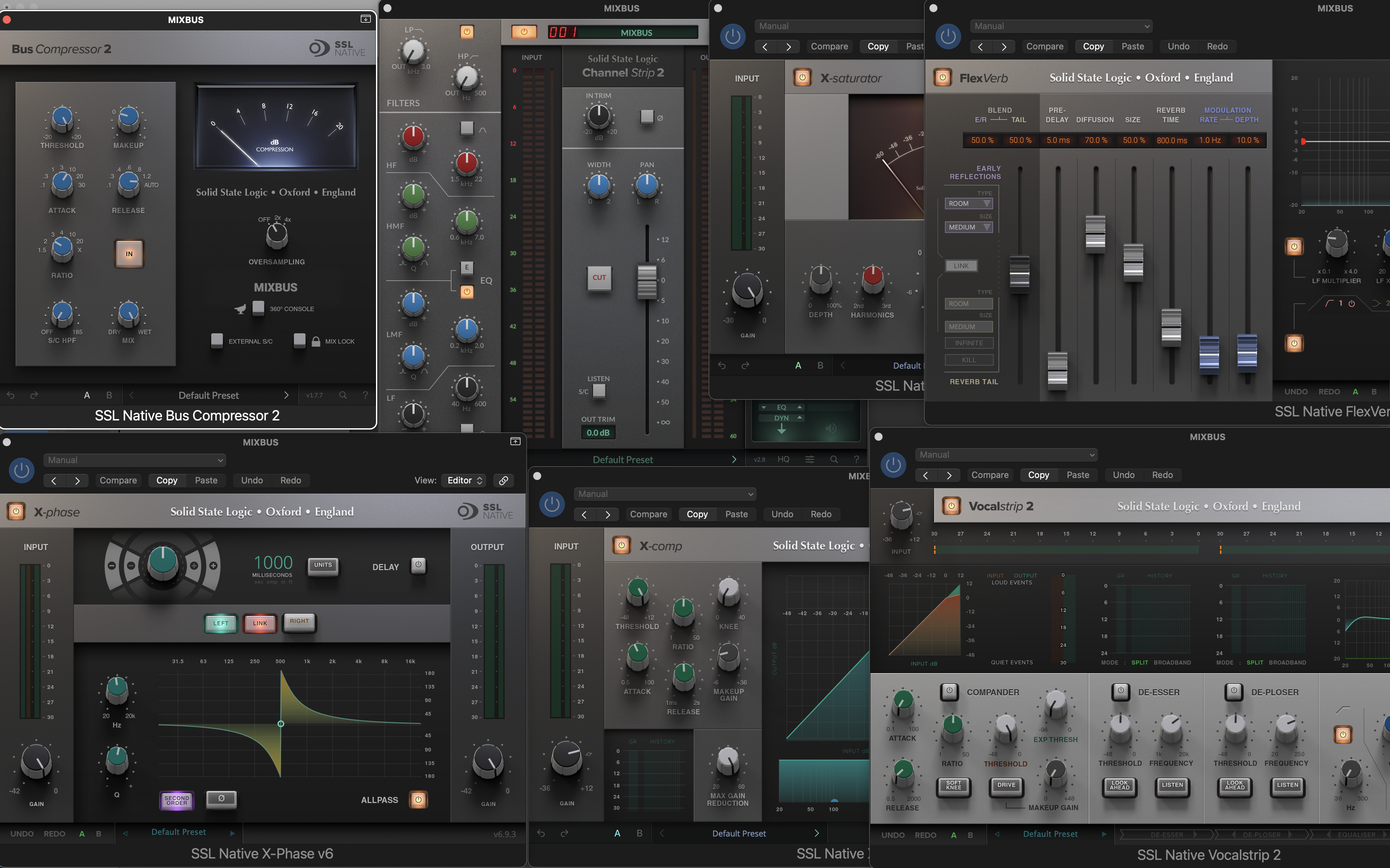Image resolution: width=1390 pixels, height=868 pixels.
Task: Click the Channel Strip phase invert Ø button
Action: pos(647,117)
